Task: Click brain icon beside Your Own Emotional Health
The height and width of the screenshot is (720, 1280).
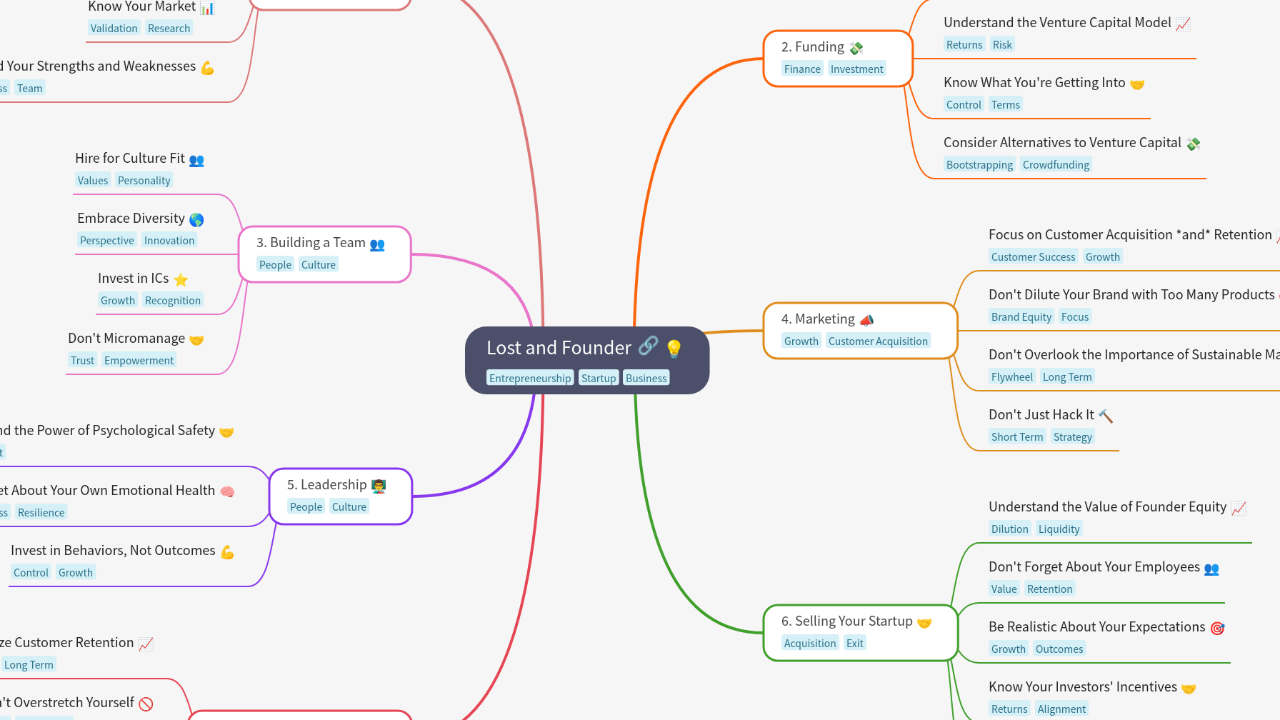Action: pos(227,491)
